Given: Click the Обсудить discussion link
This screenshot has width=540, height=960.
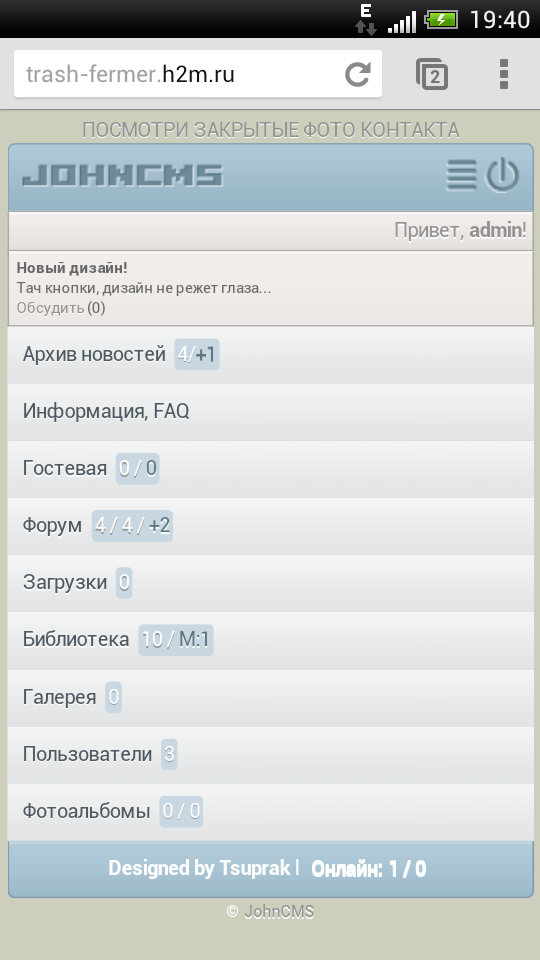Looking at the screenshot, I should pyautogui.click(x=50, y=307).
